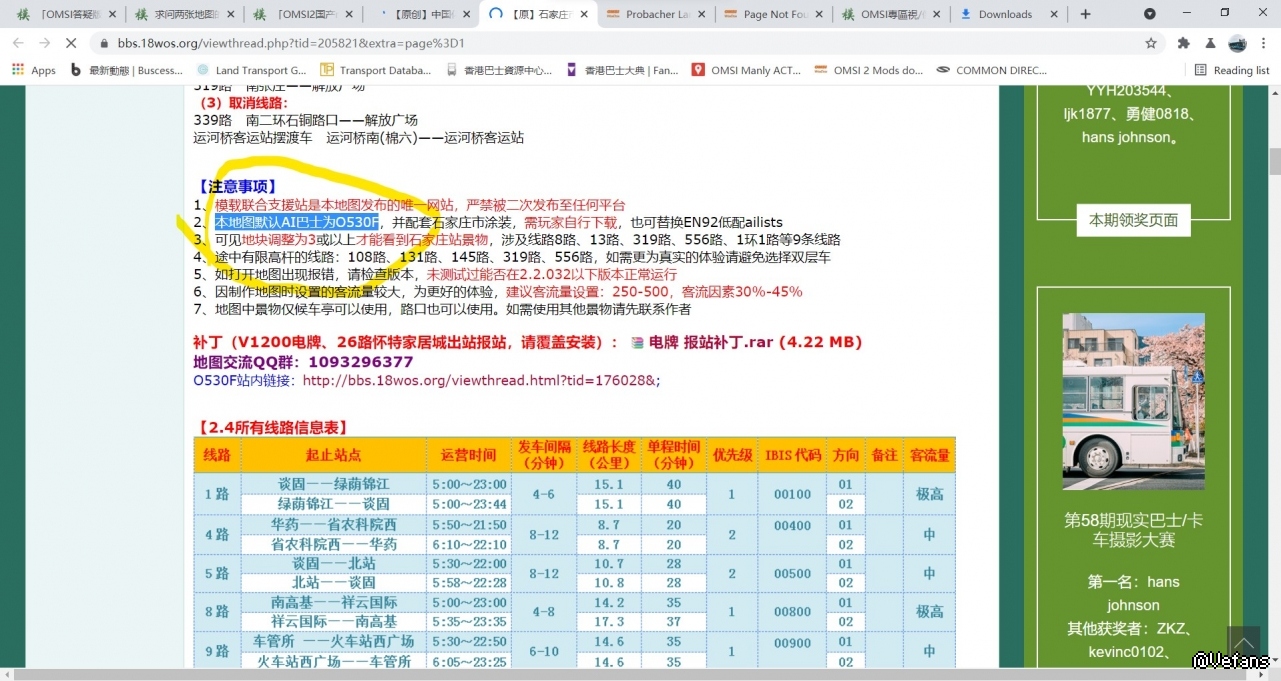This screenshot has width=1281, height=681.
Task: Open a new browser tab
Action: [x=1085, y=14]
